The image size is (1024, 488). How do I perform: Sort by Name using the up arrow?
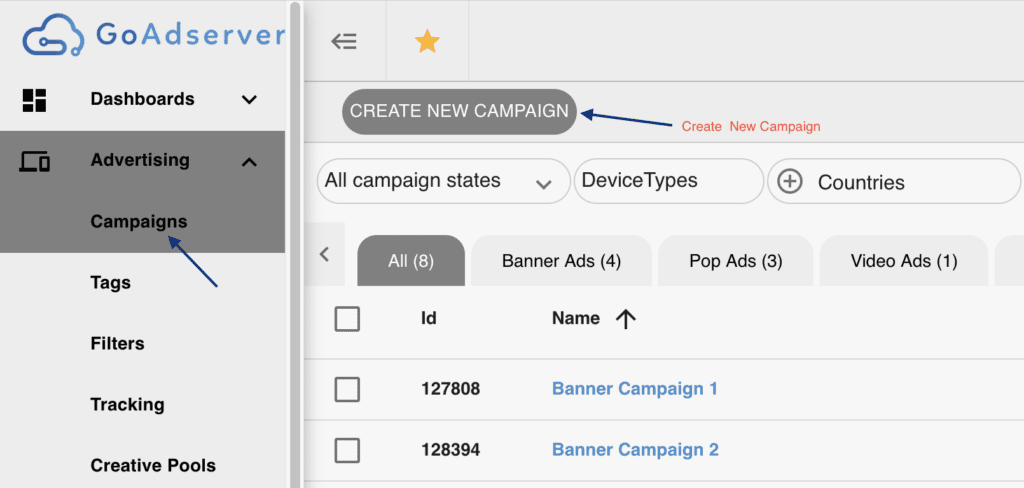pyautogui.click(x=626, y=319)
